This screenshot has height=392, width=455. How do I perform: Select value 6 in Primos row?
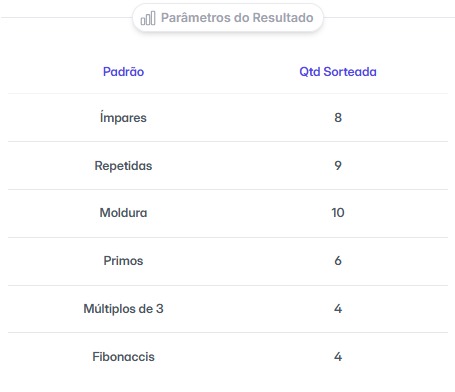338,261
